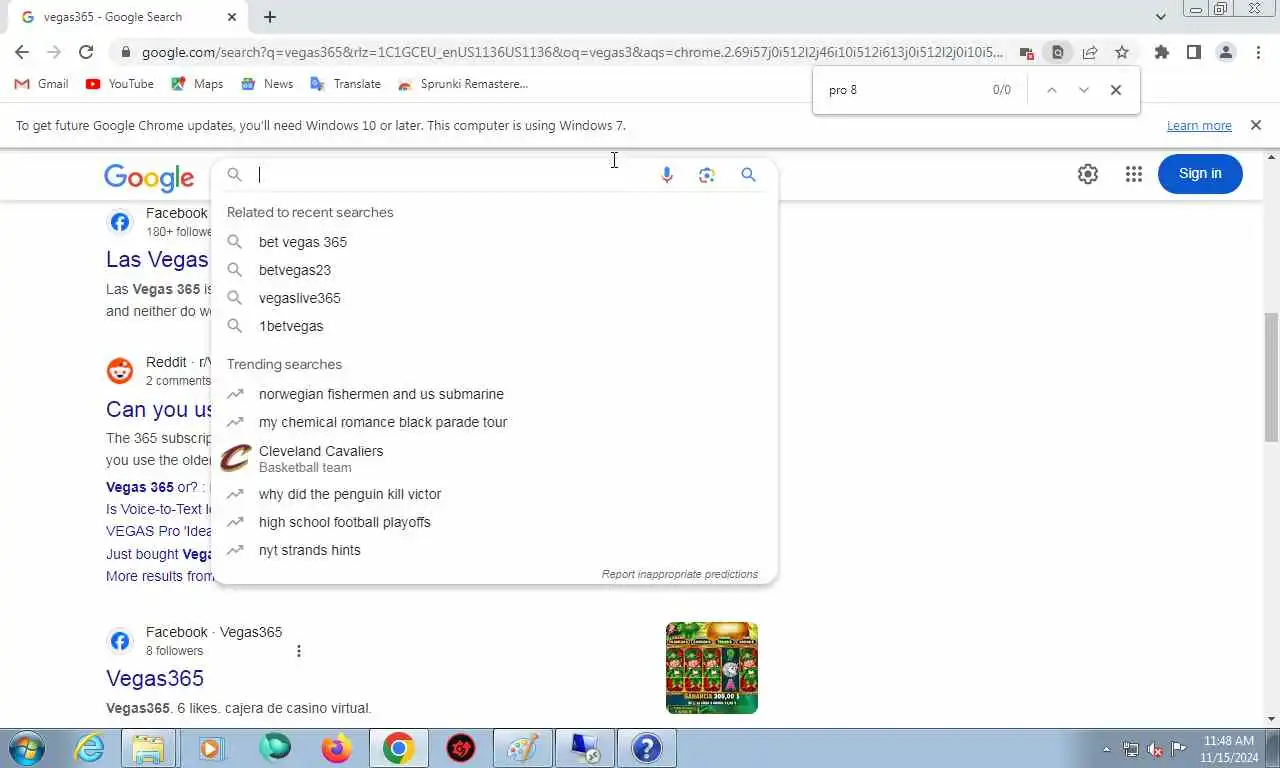Select suggestion vegaslive365
Image resolution: width=1280 pixels, height=768 pixels.
(494, 298)
